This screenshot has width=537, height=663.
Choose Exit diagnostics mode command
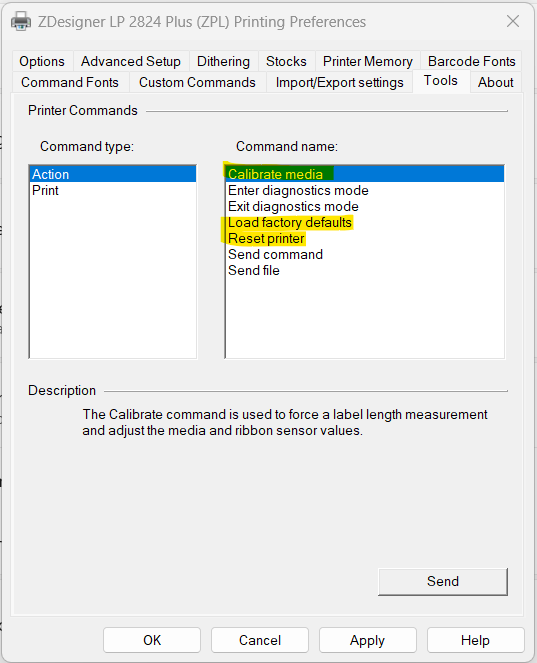tap(365, 206)
